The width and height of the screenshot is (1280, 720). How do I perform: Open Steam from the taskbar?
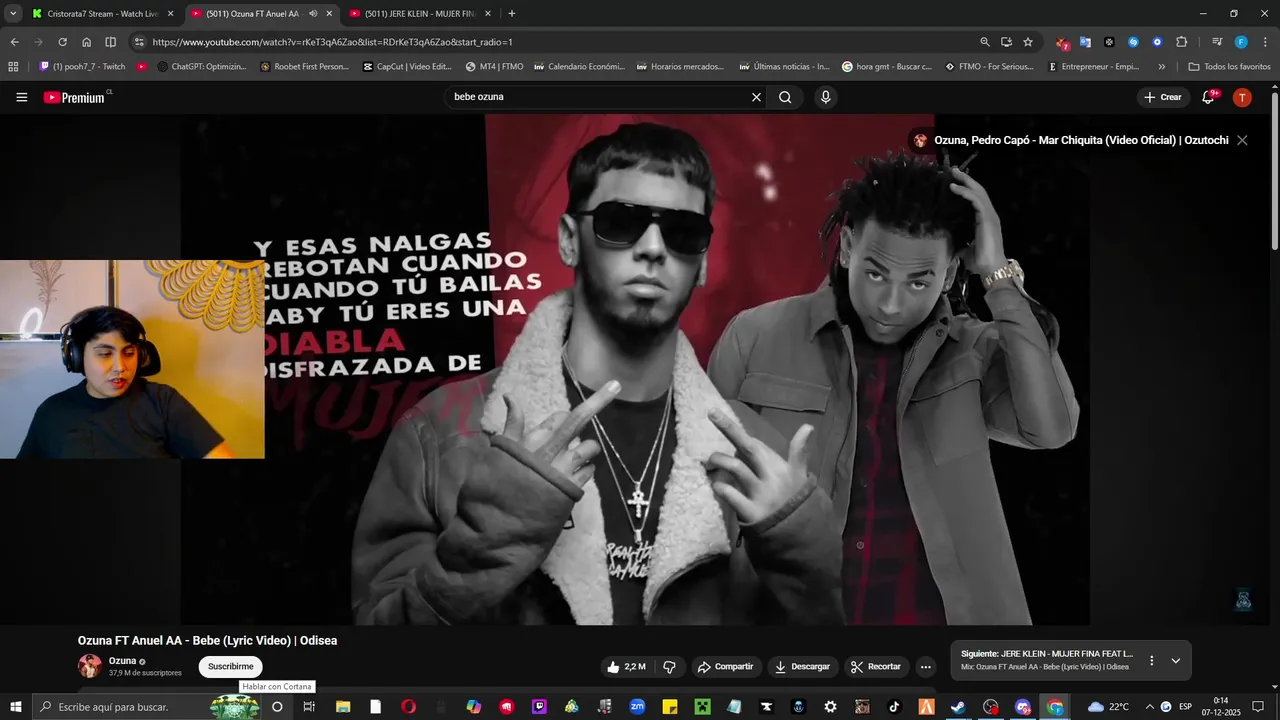pos(958,707)
